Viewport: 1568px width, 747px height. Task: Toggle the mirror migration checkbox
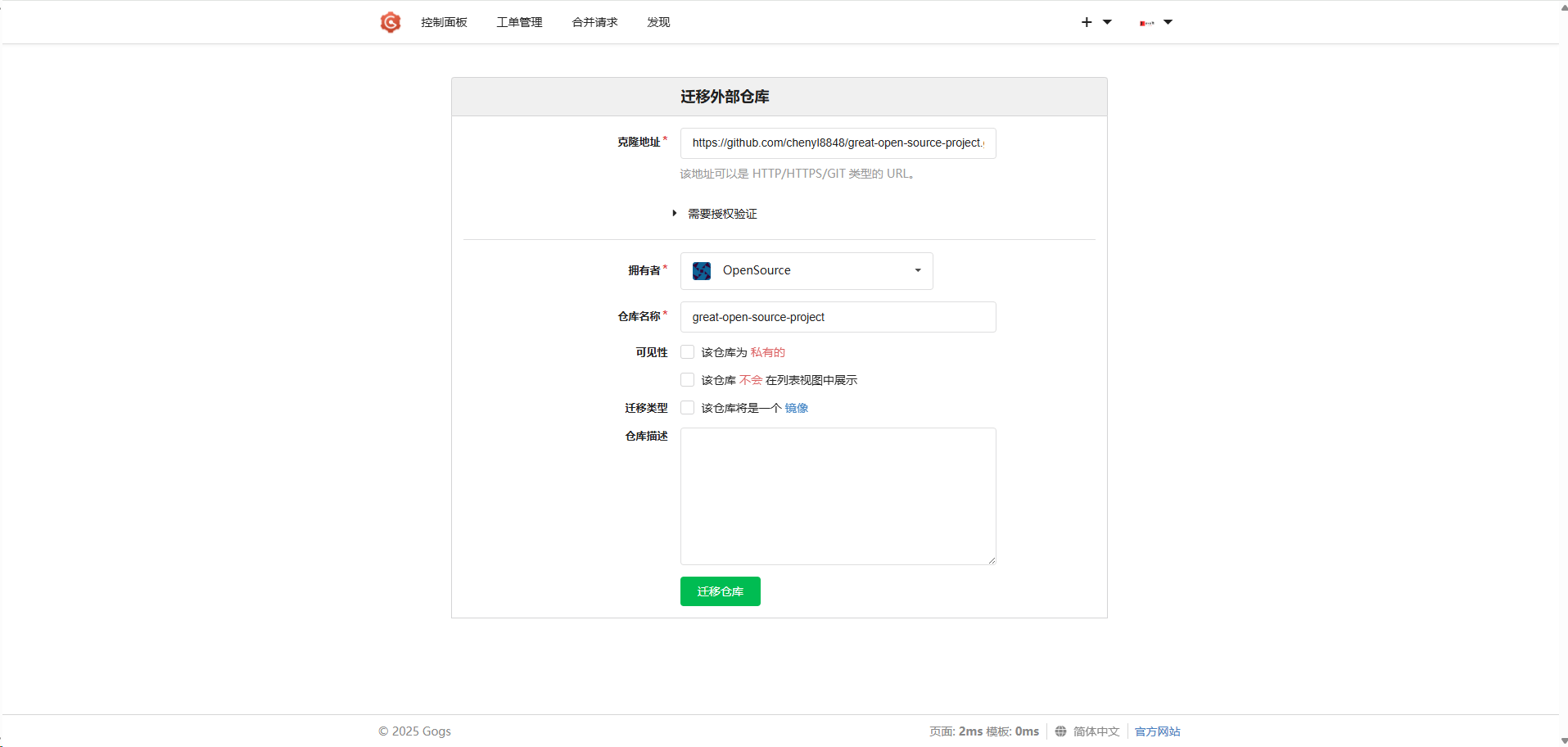pyautogui.click(x=688, y=408)
